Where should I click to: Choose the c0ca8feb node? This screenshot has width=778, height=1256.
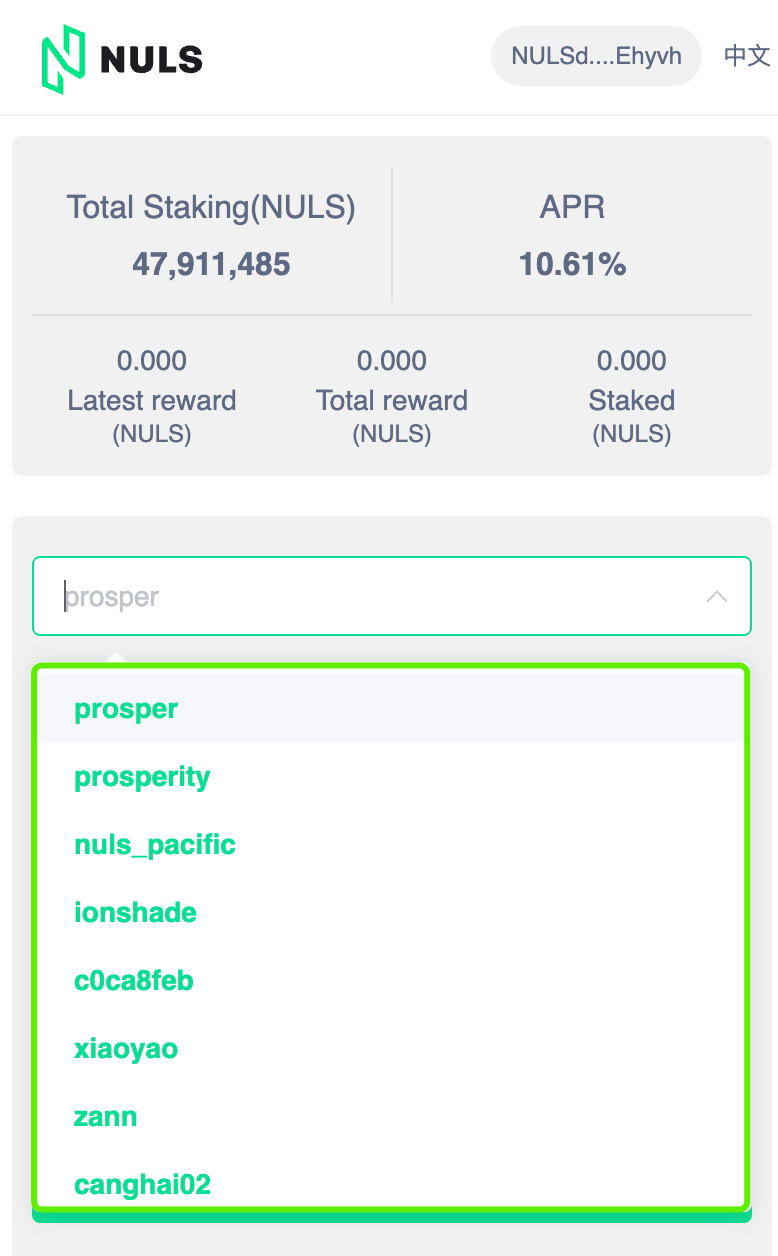(x=392, y=981)
